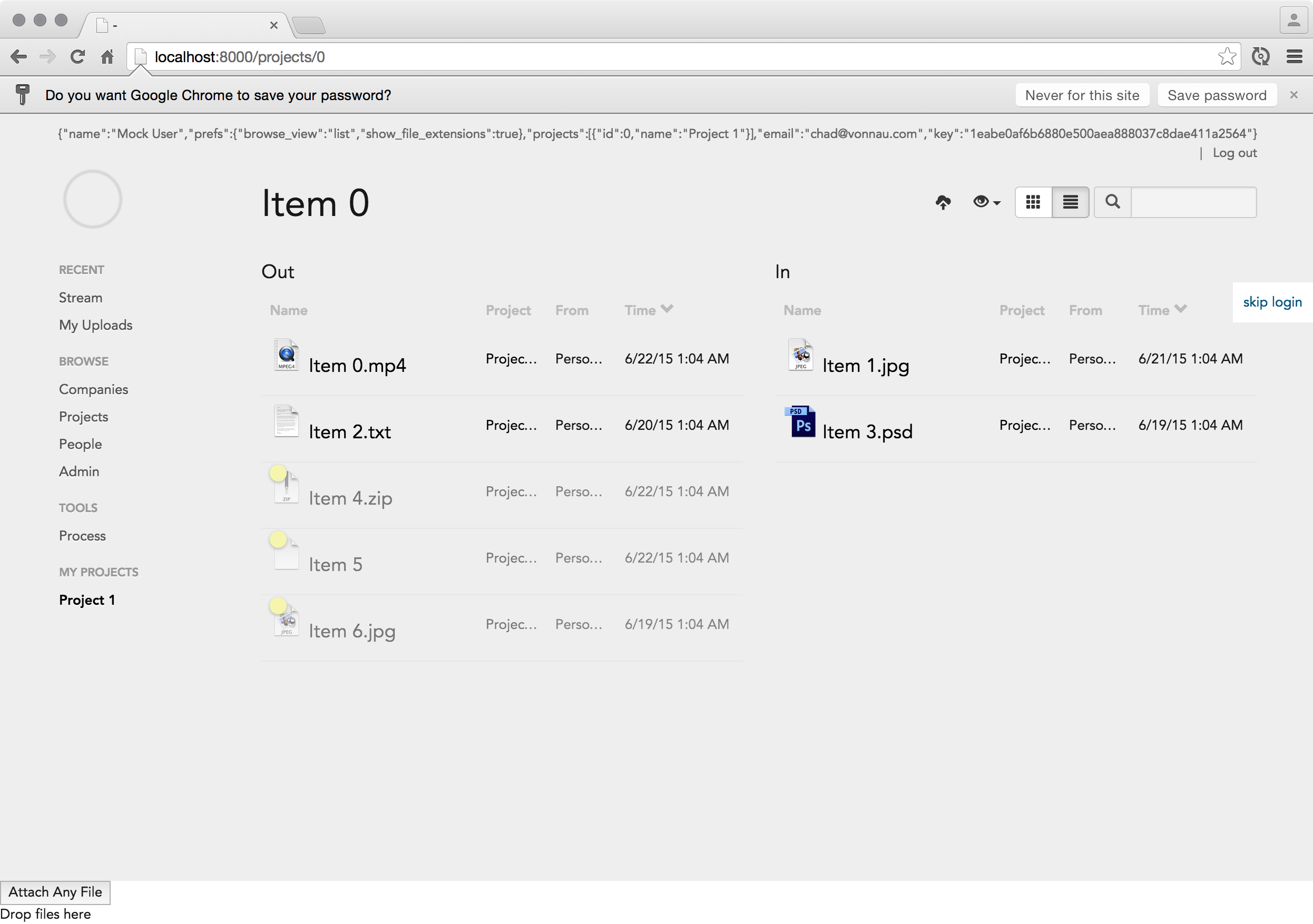The width and height of the screenshot is (1313, 924).
Task: Click the Item 2.txt document icon
Action: coord(286,422)
